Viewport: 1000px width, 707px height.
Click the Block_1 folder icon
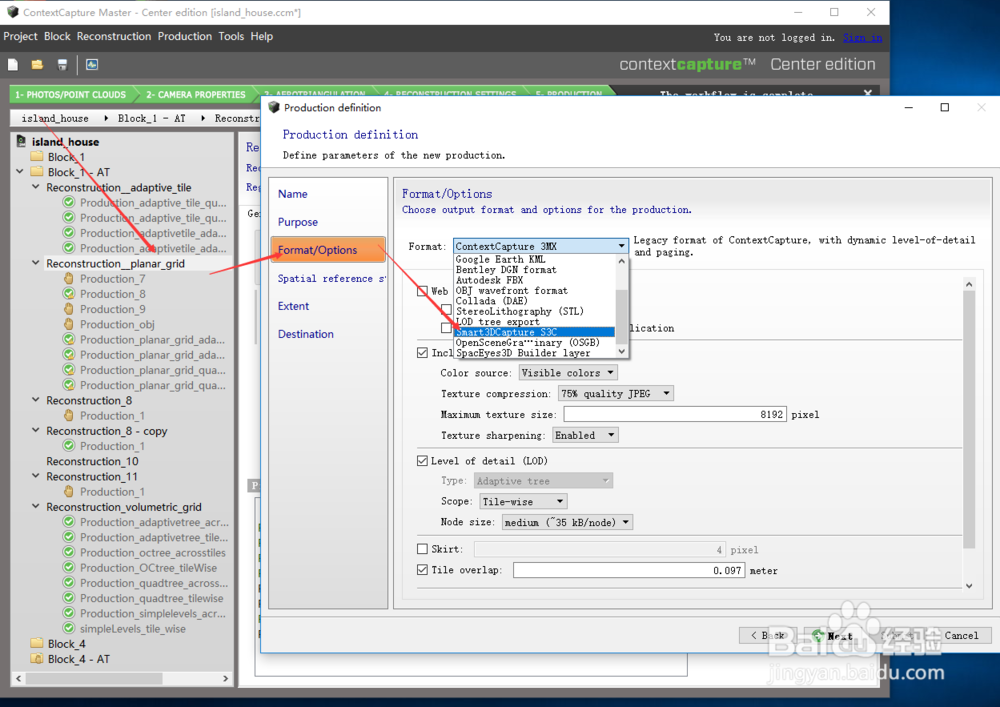37,156
